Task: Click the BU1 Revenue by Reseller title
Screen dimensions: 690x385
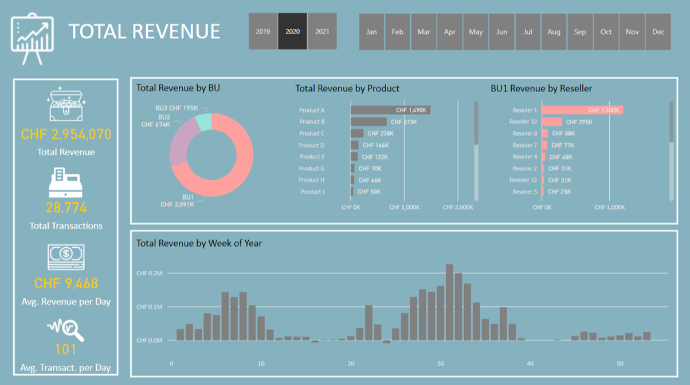Action: pyautogui.click(x=541, y=88)
